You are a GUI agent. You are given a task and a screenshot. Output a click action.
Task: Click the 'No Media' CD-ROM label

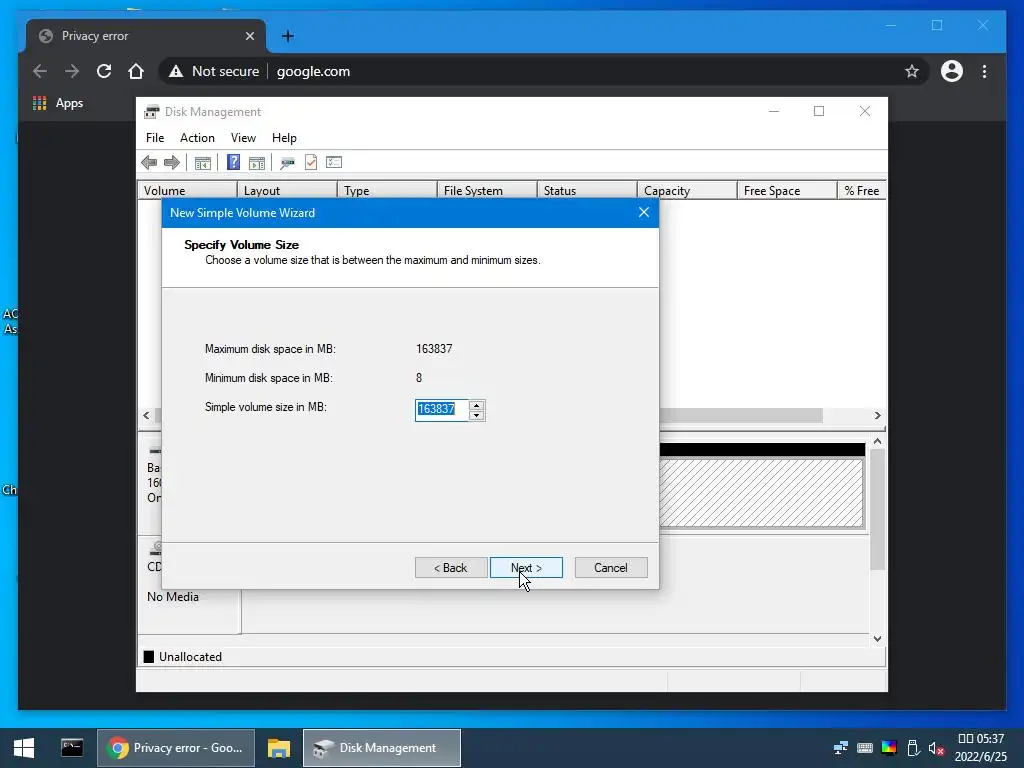pyautogui.click(x=172, y=597)
